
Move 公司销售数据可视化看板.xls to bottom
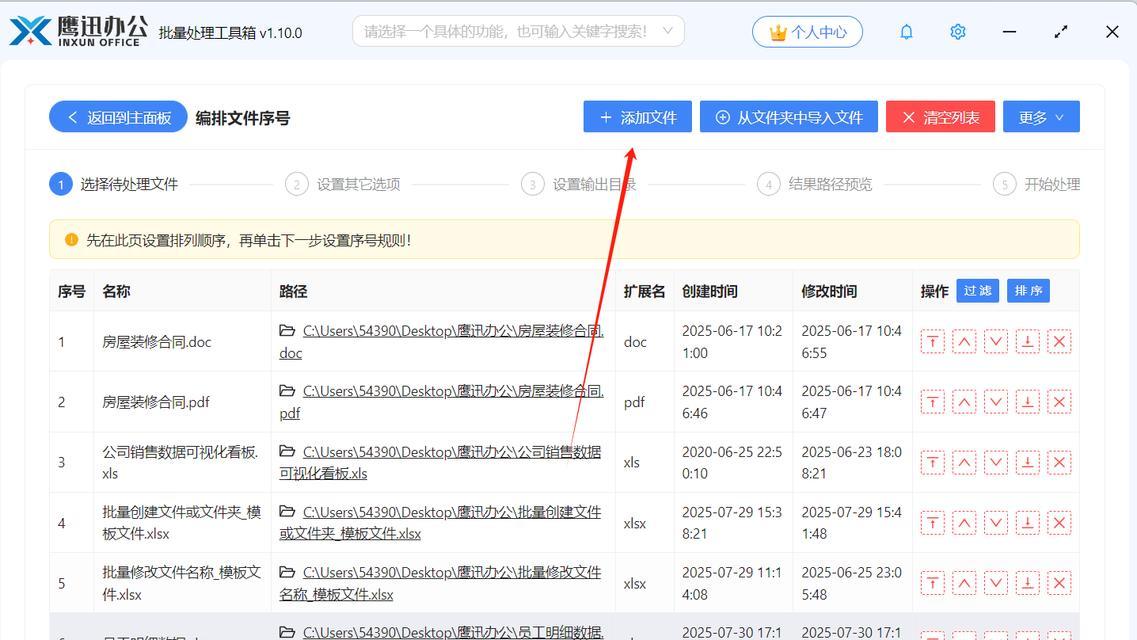click(1028, 462)
